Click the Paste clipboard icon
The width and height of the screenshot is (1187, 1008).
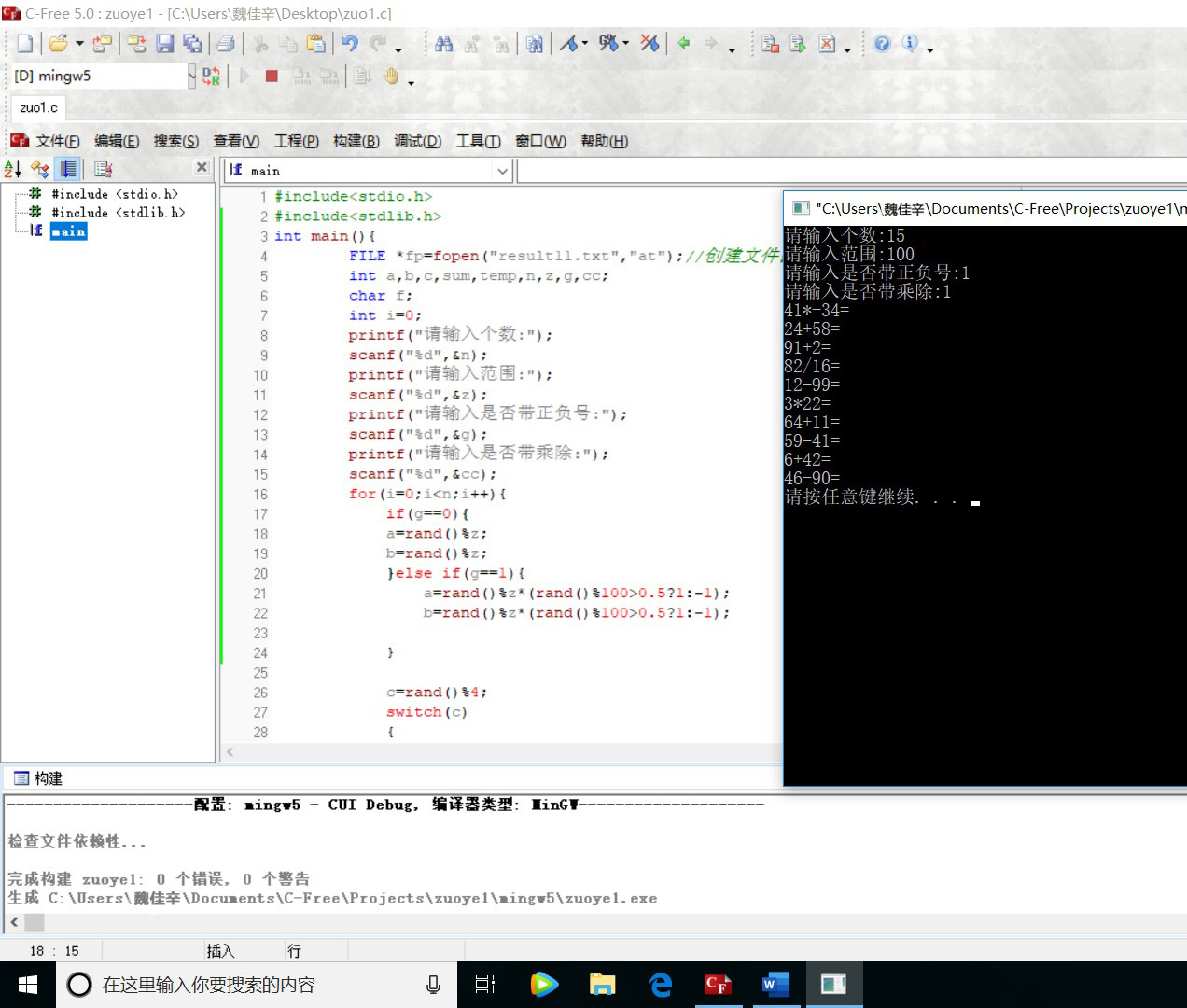[x=316, y=43]
